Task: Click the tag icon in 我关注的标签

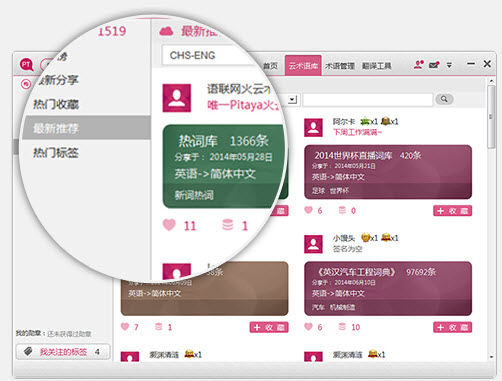Action: (x=28, y=351)
